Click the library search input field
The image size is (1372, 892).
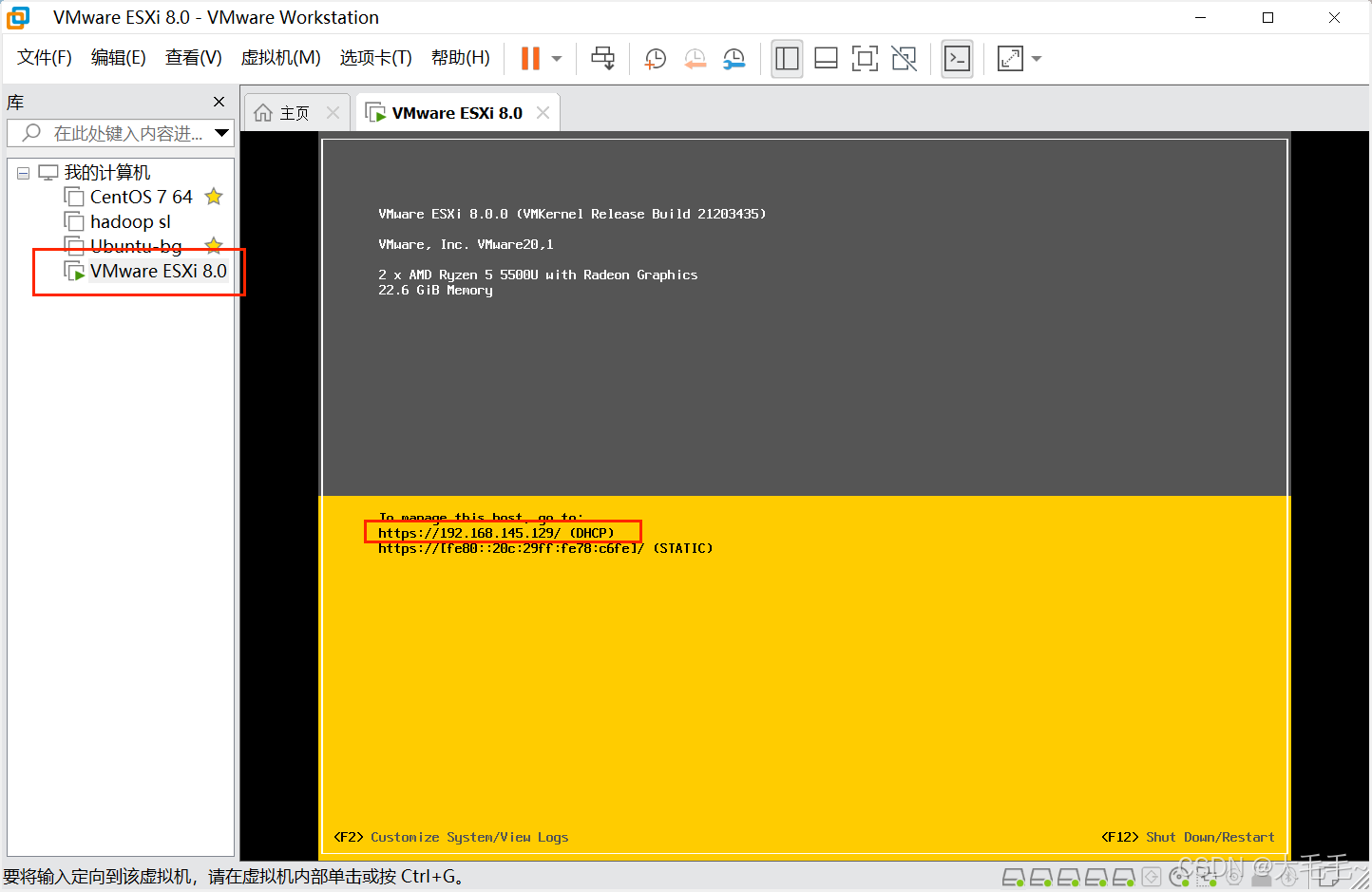pyautogui.click(x=119, y=133)
